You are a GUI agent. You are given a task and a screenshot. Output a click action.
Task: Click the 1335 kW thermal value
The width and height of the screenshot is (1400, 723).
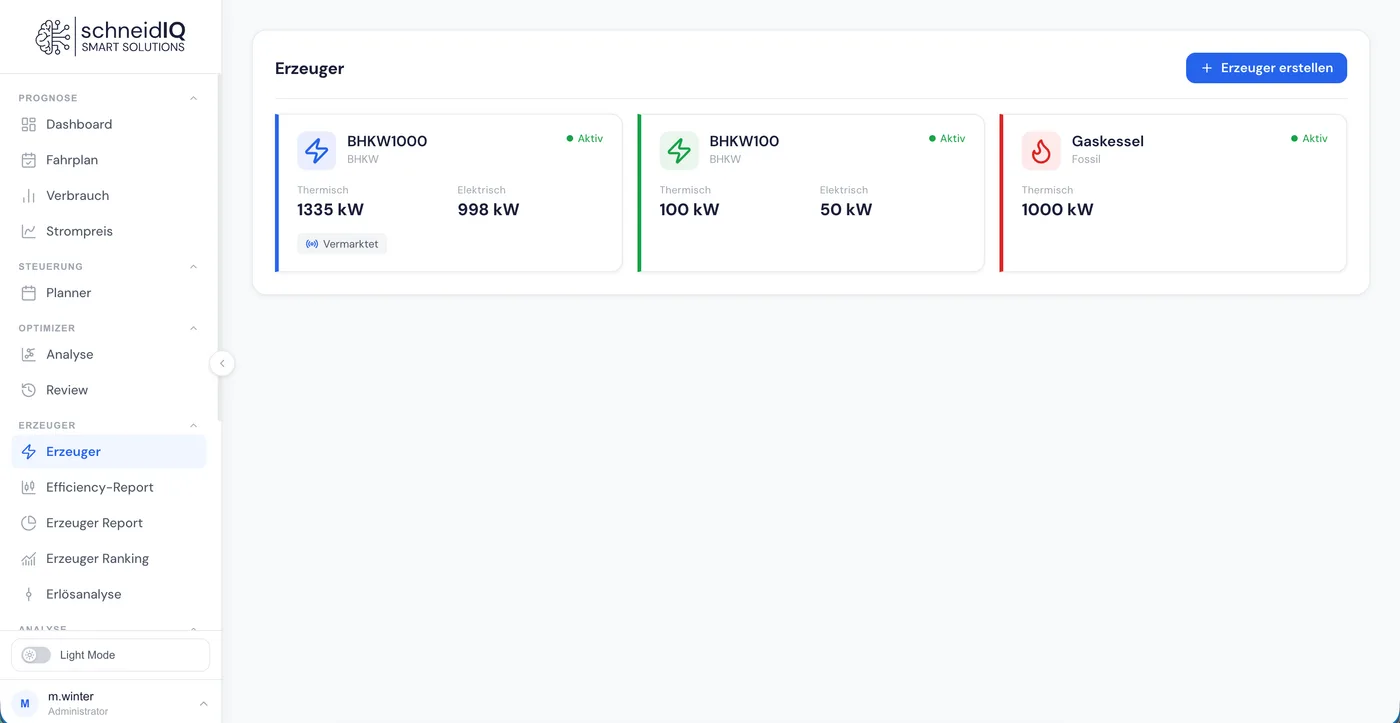coord(330,210)
